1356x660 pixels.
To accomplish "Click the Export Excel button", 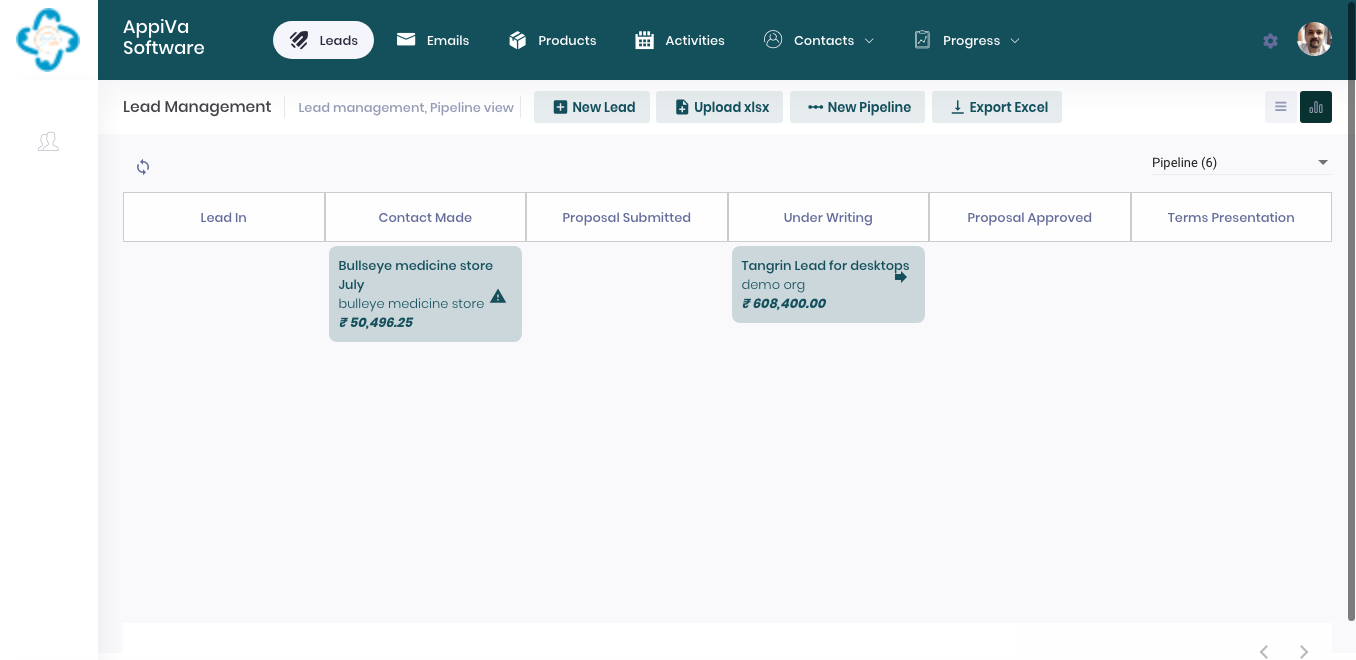I will [997, 107].
